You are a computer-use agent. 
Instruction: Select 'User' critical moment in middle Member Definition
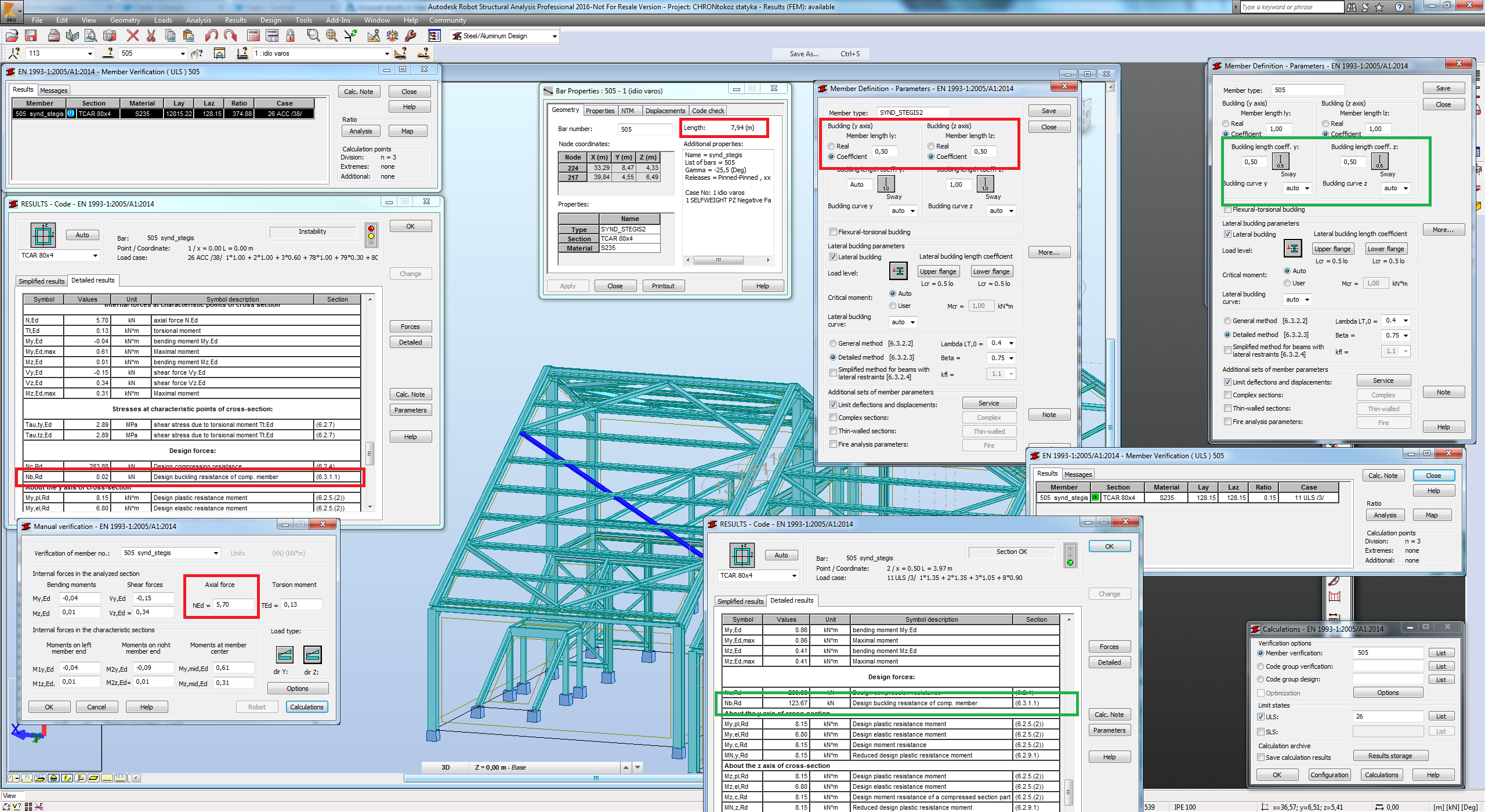893,306
